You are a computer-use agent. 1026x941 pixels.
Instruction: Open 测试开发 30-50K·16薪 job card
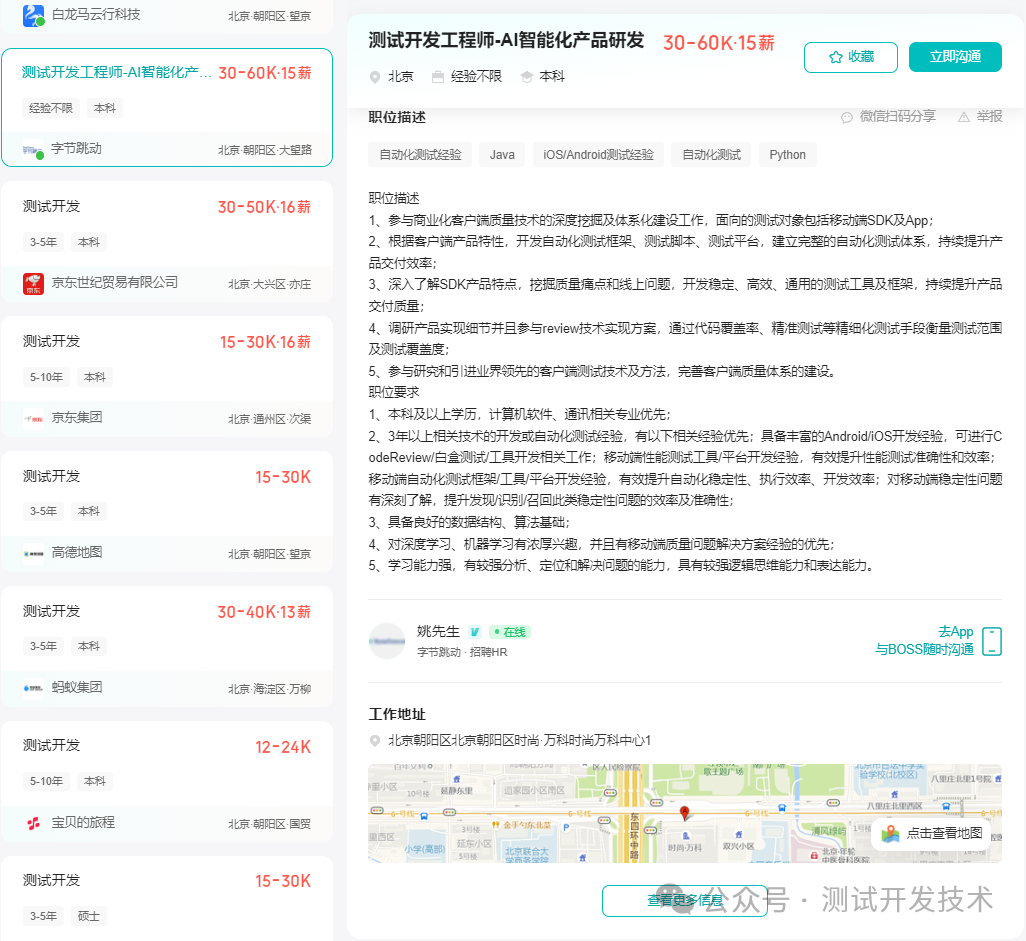pos(167,241)
